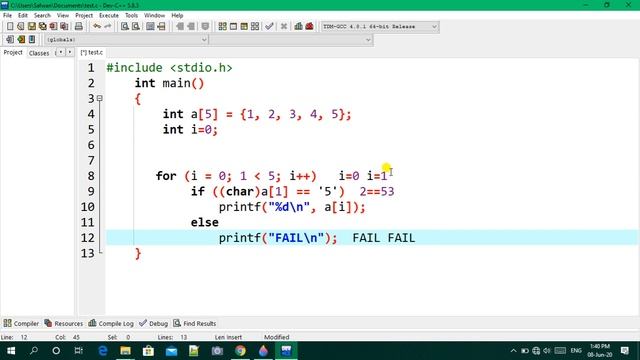Open Google Chrome from the taskbar

pyautogui.click(x=240, y=351)
